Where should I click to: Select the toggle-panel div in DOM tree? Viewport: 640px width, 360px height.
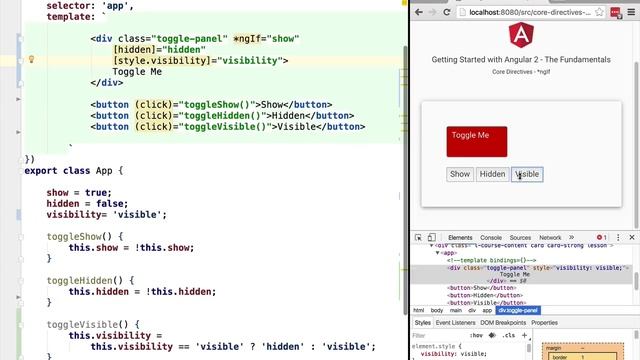pos(521,274)
